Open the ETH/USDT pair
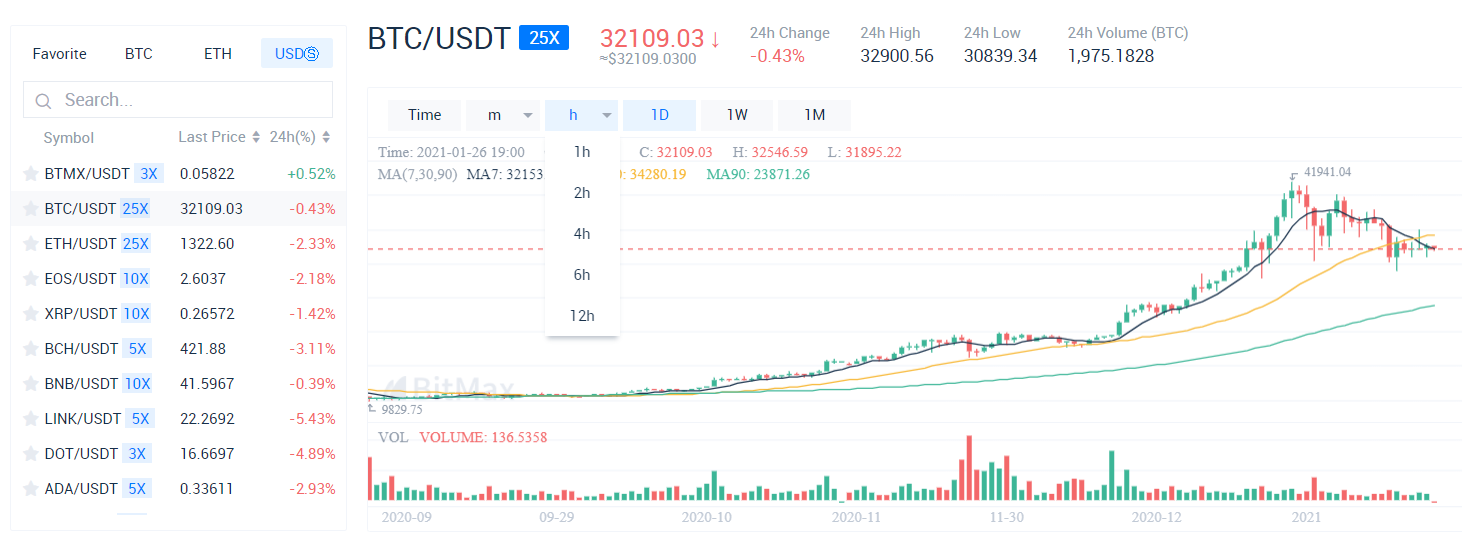Image resolution: width=1462 pixels, height=534 pixels. 179,244
